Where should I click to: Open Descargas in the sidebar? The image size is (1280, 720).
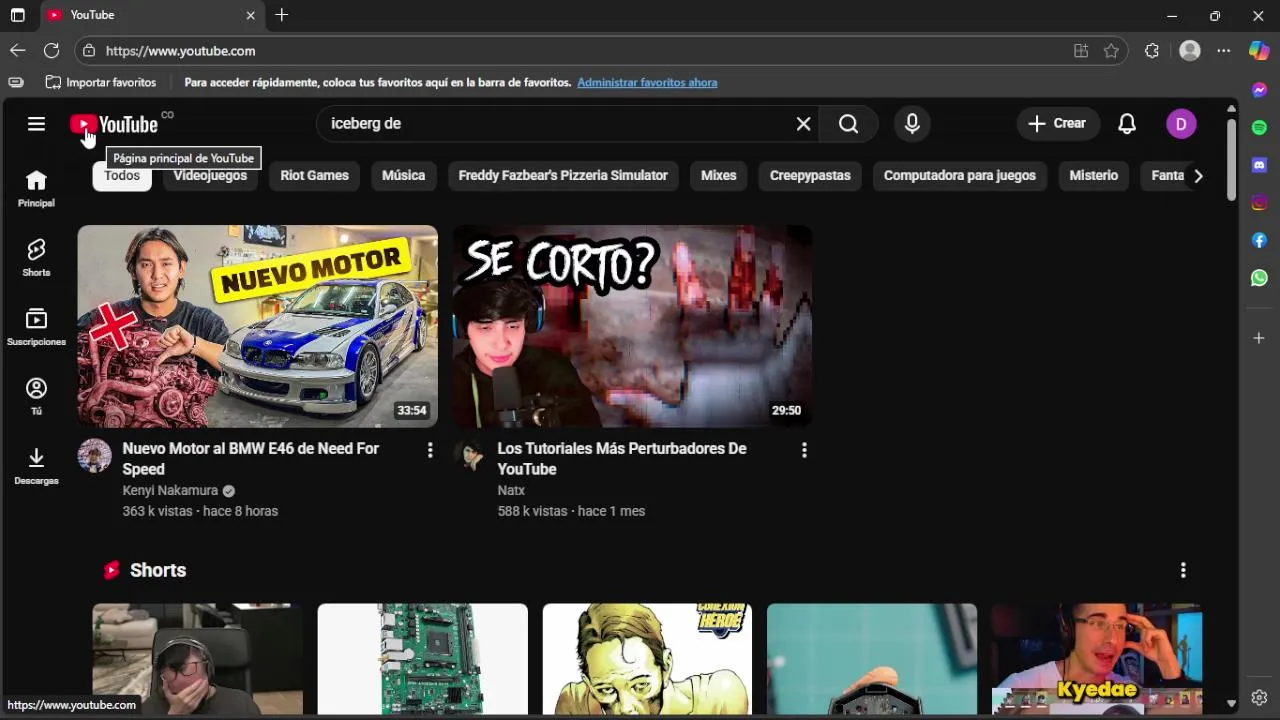(x=36, y=466)
